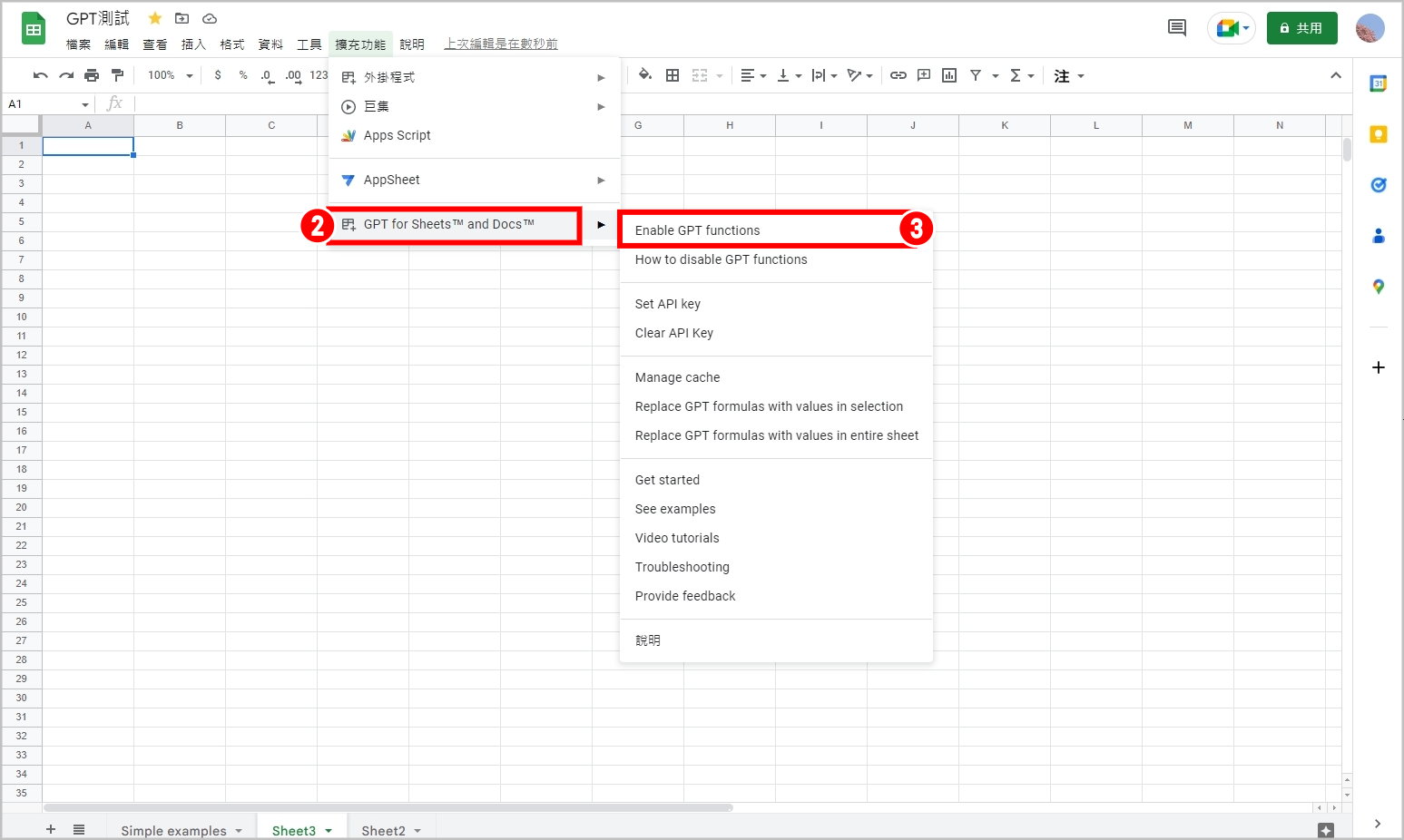Open the input tools 注 menu

1068,76
